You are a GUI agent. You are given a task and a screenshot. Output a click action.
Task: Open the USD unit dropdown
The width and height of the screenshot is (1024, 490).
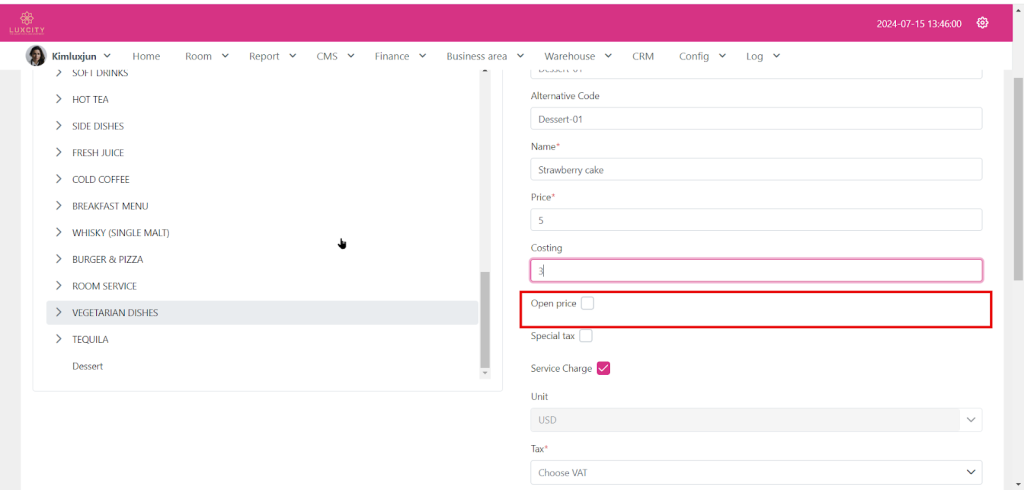(x=755, y=420)
